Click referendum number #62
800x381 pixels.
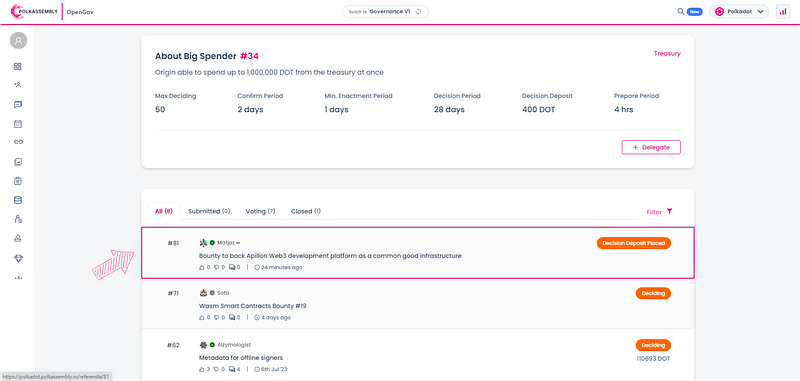tap(173, 345)
